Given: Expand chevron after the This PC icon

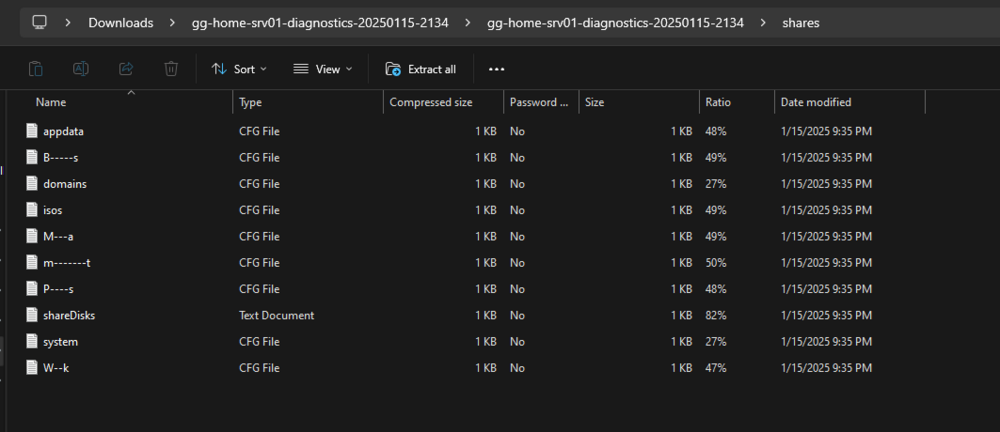Looking at the screenshot, I should click(x=68, y=23).
